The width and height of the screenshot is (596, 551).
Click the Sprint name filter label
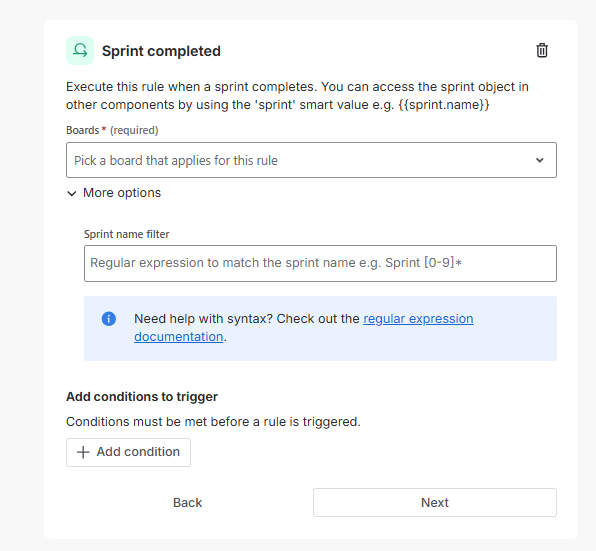(x=127, y=234)
